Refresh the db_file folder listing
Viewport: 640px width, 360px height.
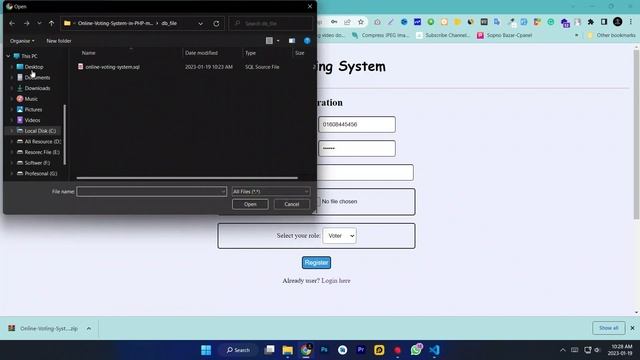coord(216,24)
